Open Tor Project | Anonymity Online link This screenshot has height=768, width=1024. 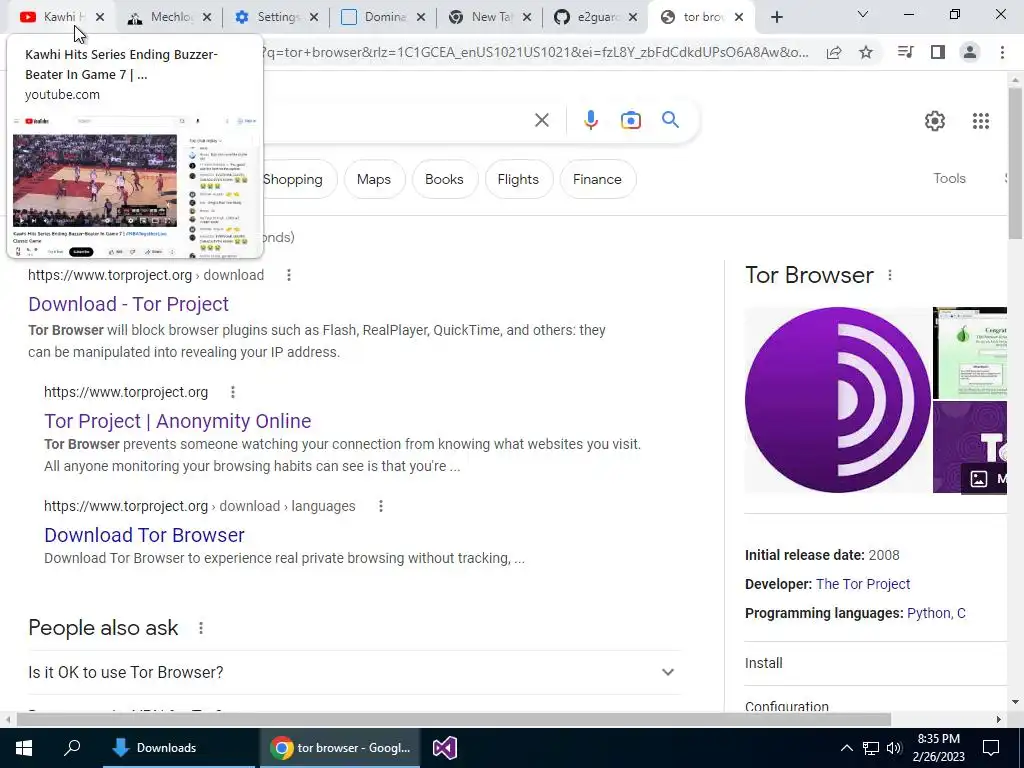click(x=178, y=421)
